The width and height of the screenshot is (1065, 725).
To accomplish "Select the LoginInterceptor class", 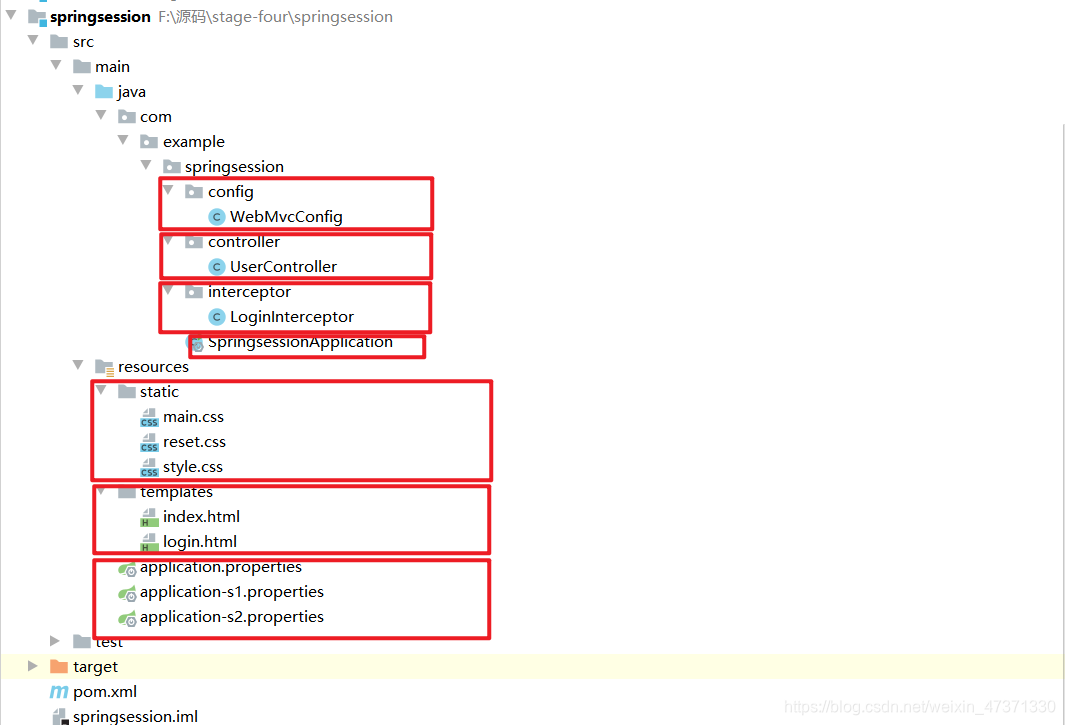I will point(292,317).
